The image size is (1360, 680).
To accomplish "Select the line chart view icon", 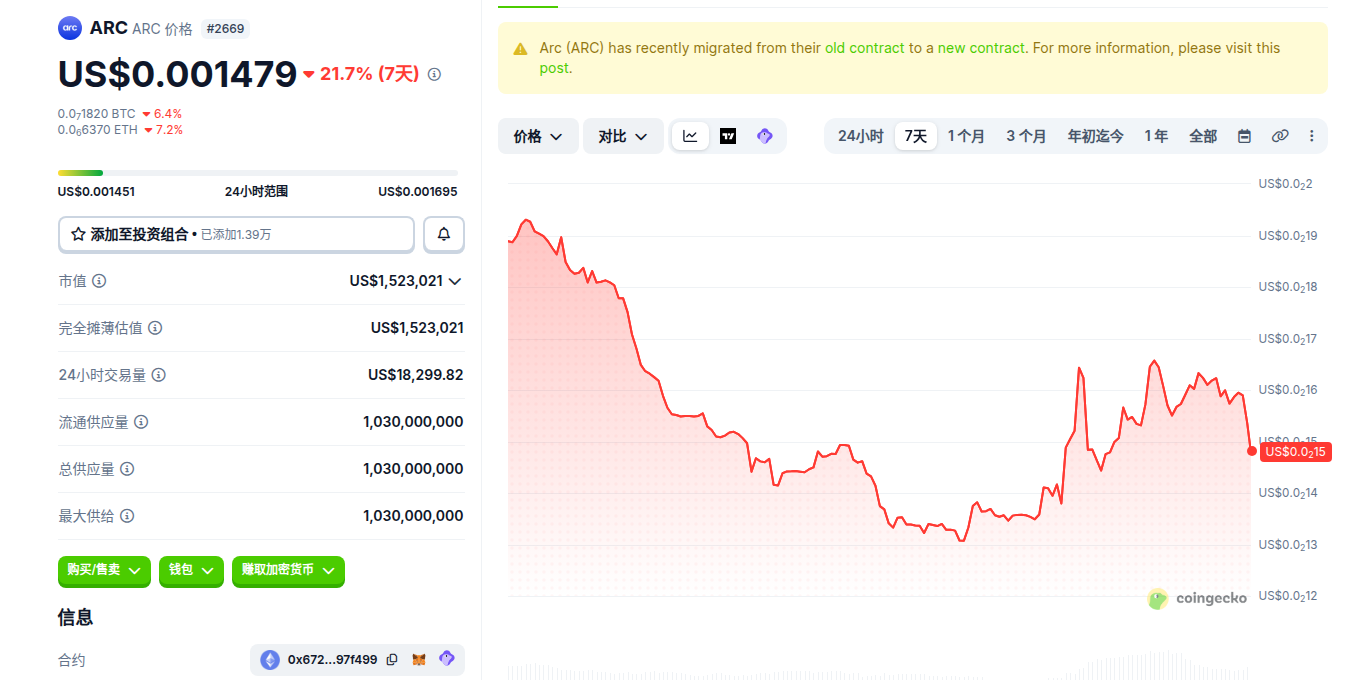I will (690, 136).
